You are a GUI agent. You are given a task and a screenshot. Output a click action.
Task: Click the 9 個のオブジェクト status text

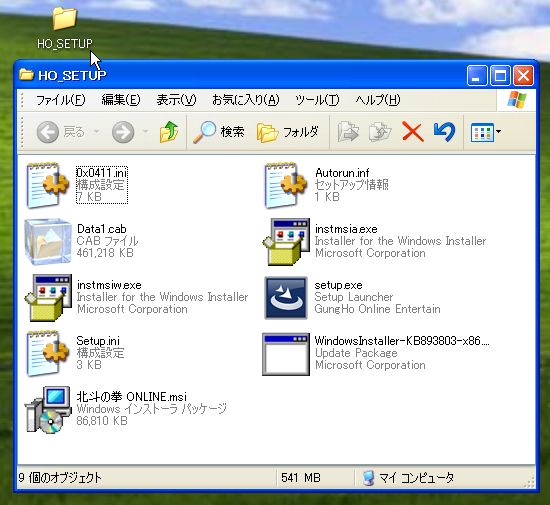pos(60,478)
